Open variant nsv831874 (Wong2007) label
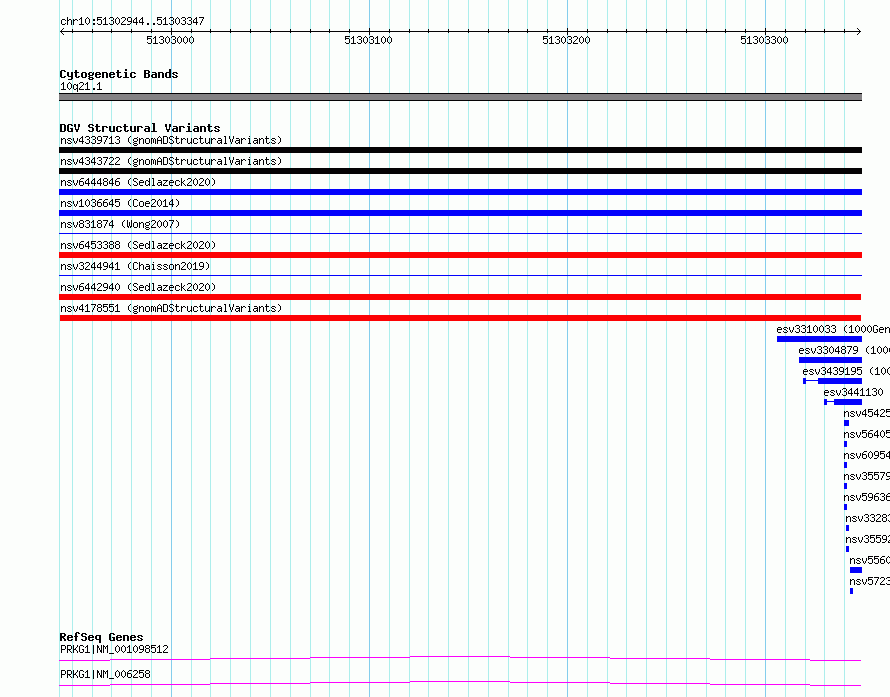 [120, 224]
